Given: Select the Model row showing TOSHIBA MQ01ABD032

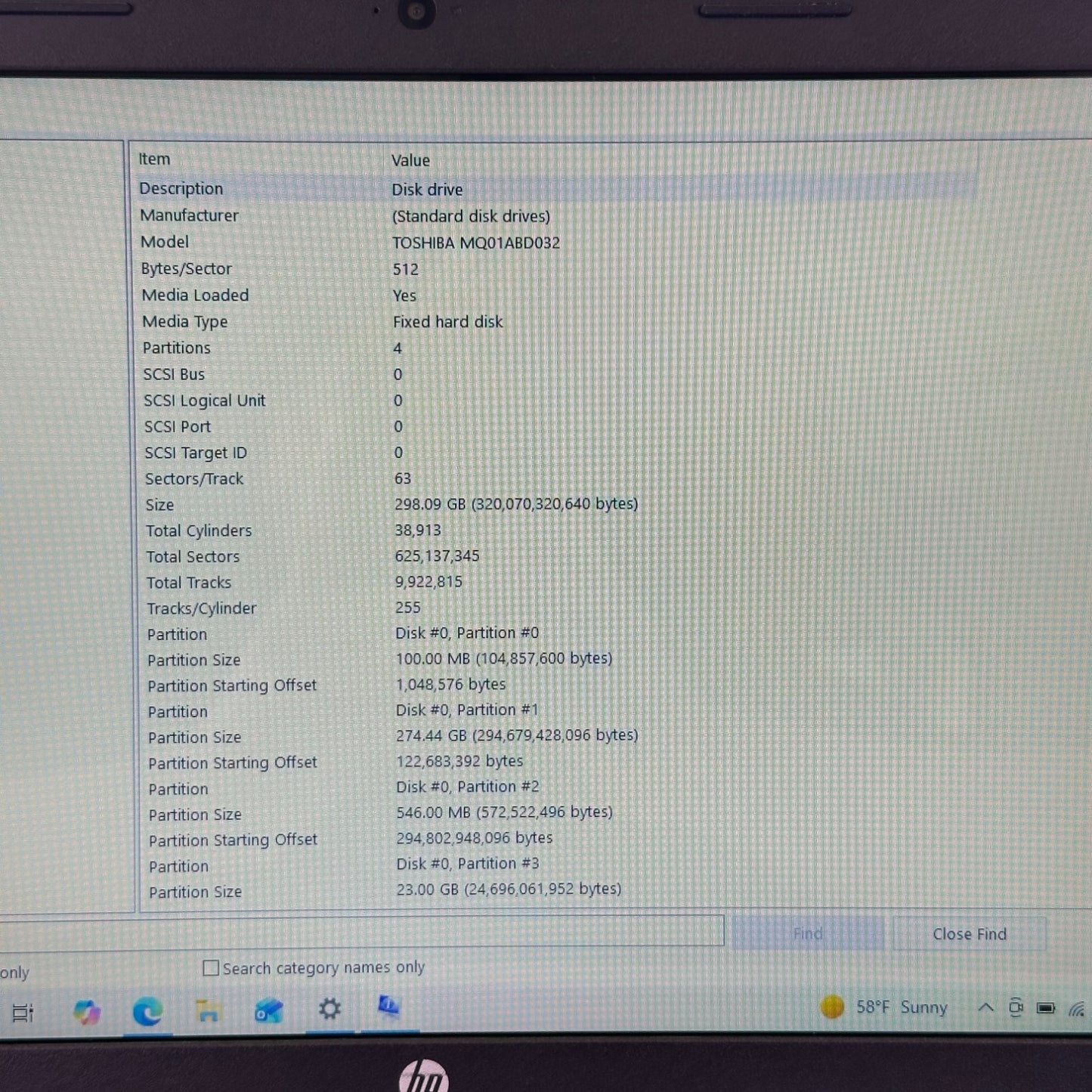Looking at the screenshot, I should (x=475, y=243).
